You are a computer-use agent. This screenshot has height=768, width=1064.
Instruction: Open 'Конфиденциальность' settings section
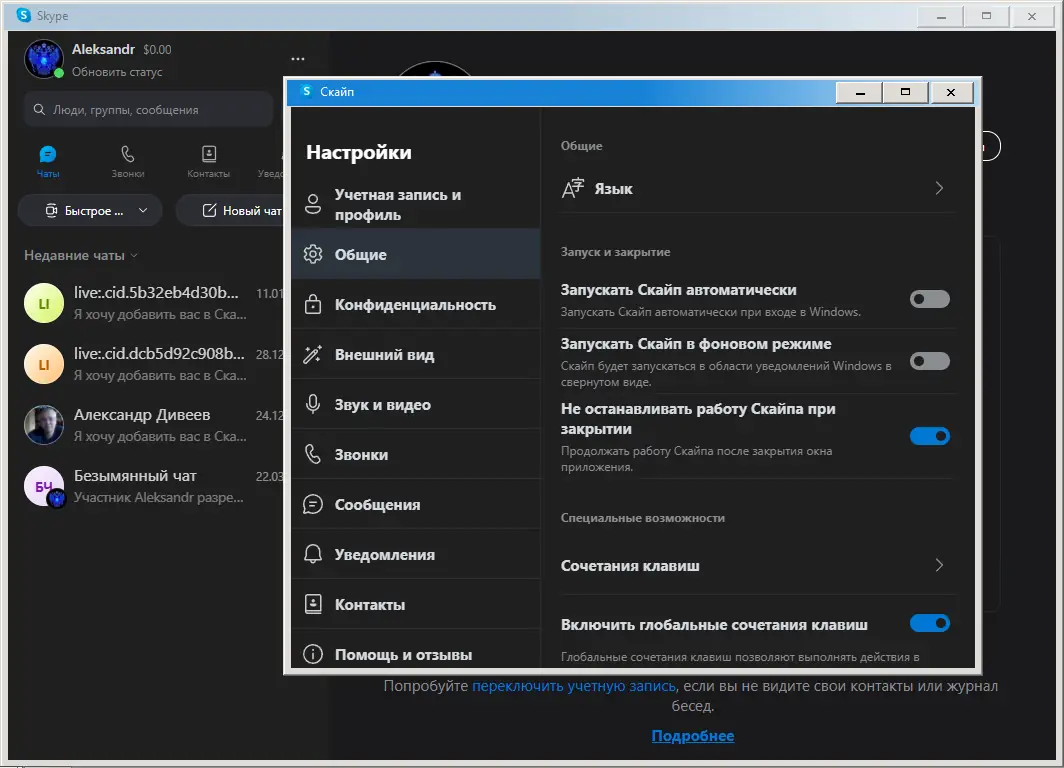point(416,305)
